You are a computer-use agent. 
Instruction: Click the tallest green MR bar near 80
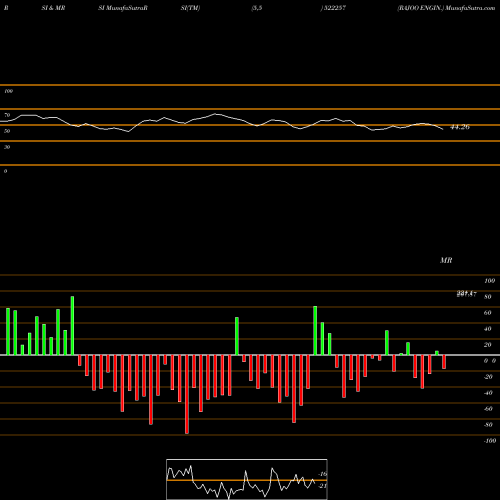click(x=72, y=326)
